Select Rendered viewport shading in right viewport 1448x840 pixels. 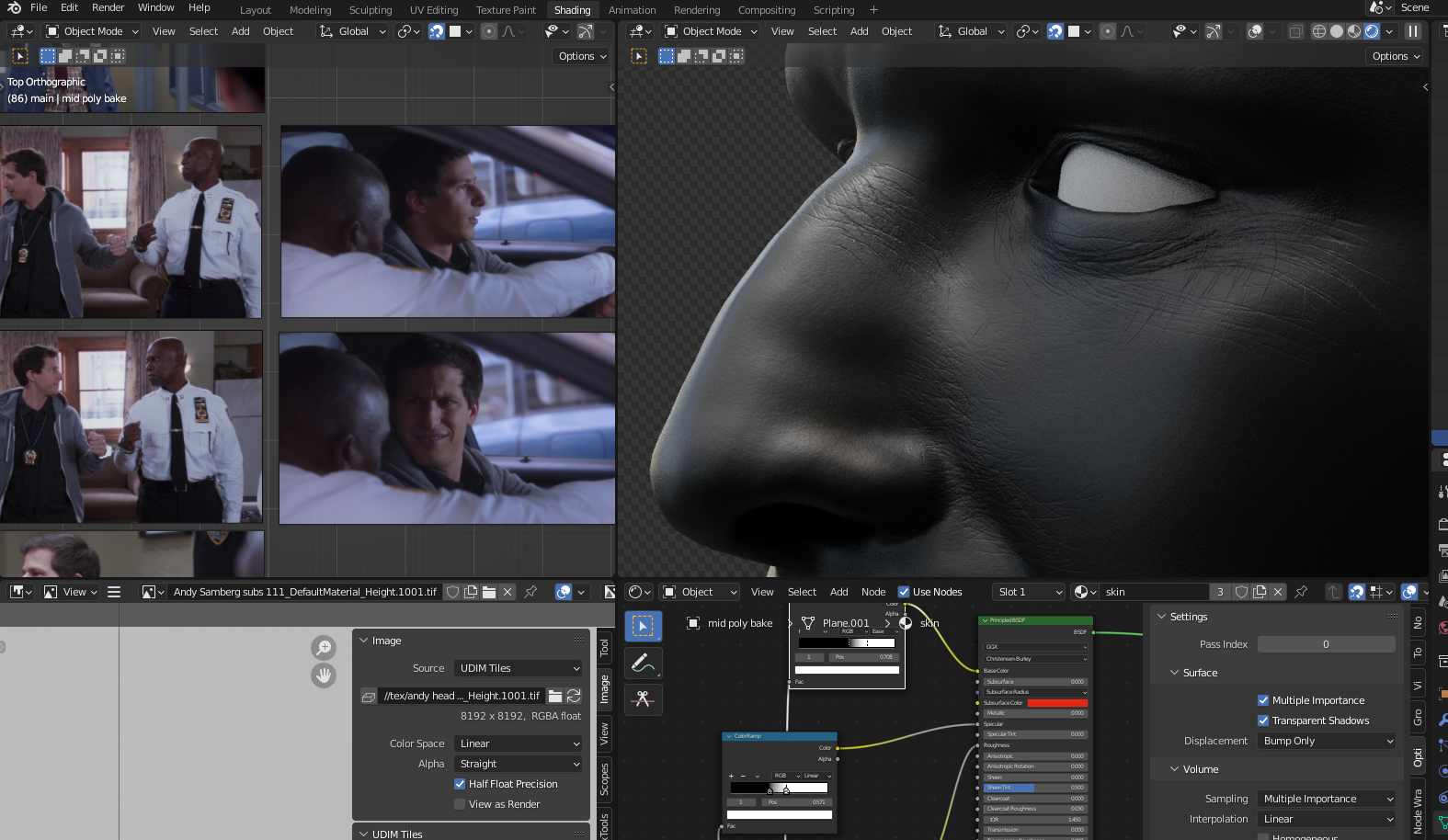coord(1372,31)
